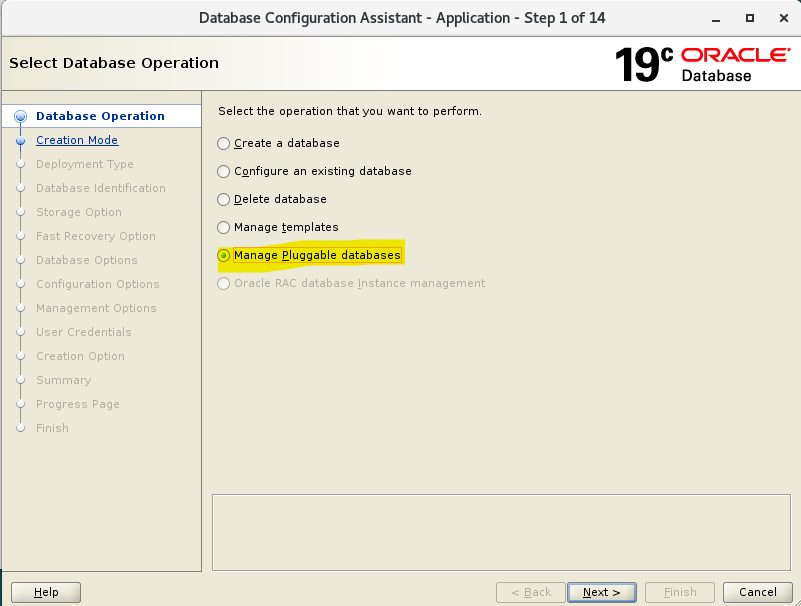801x606 pixels.
Task: Close the Database Configuration Assistant window
Action: 784,18
